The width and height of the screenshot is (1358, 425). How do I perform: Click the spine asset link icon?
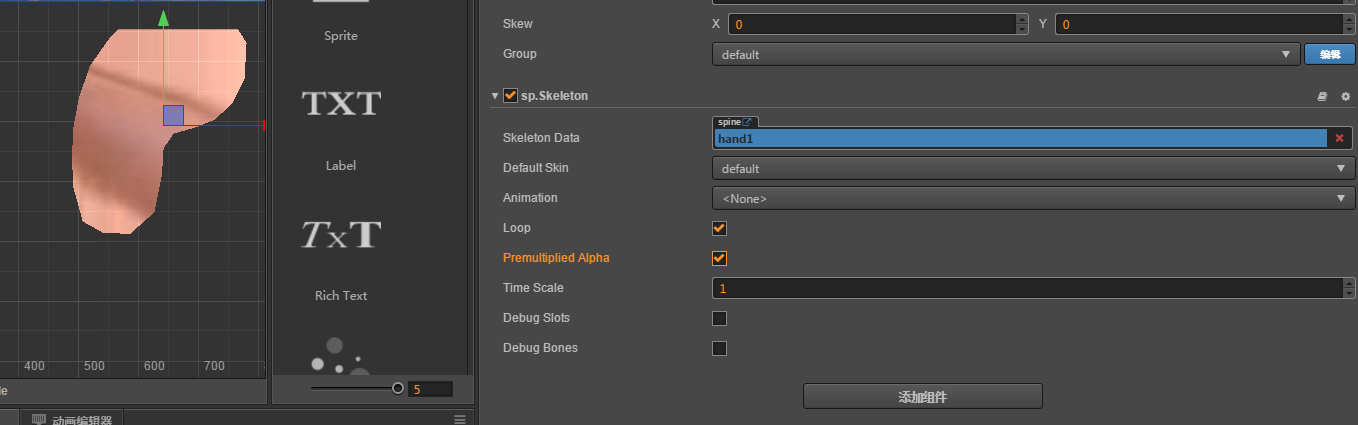746,122
